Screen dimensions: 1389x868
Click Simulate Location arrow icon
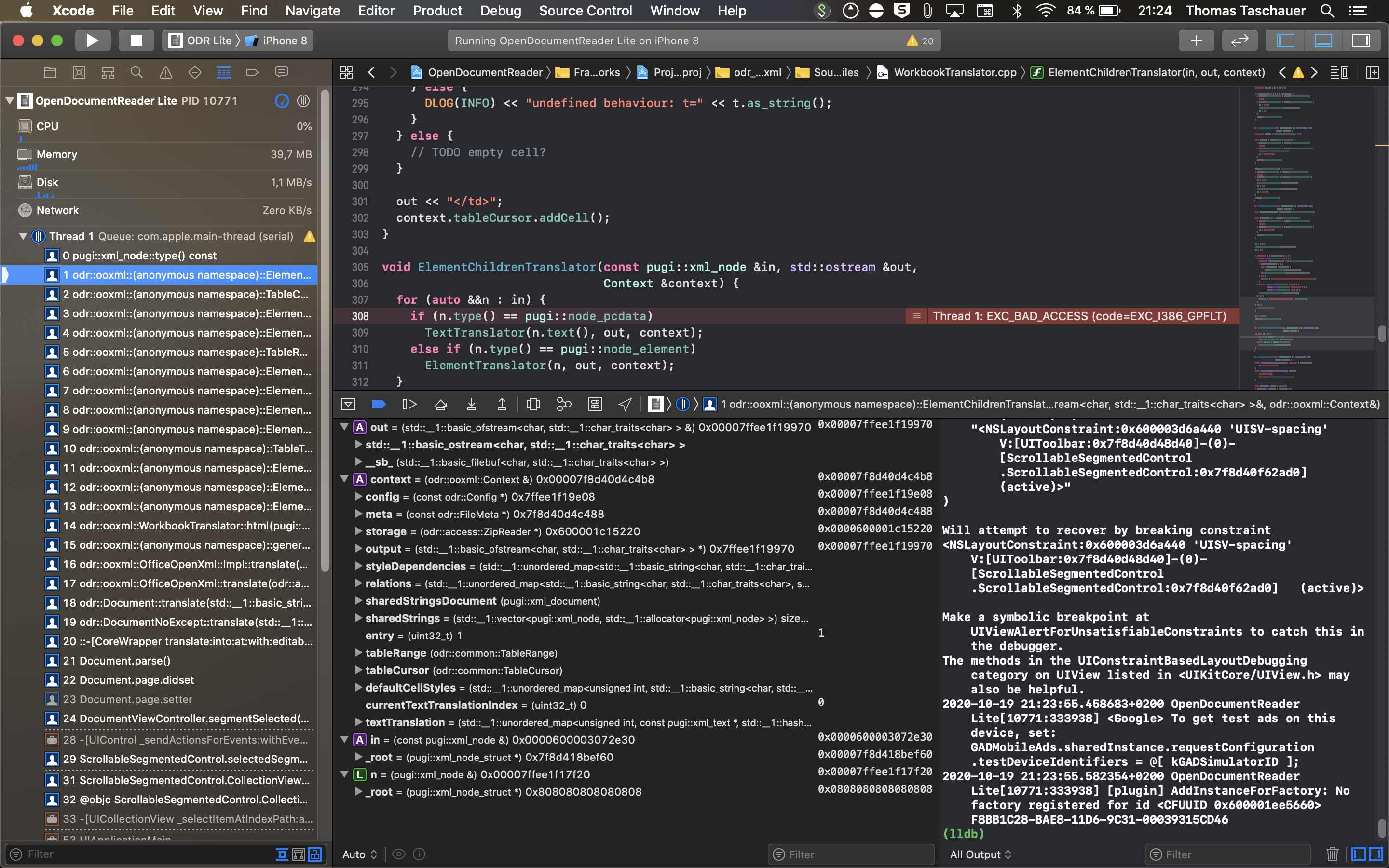(625, 404)
